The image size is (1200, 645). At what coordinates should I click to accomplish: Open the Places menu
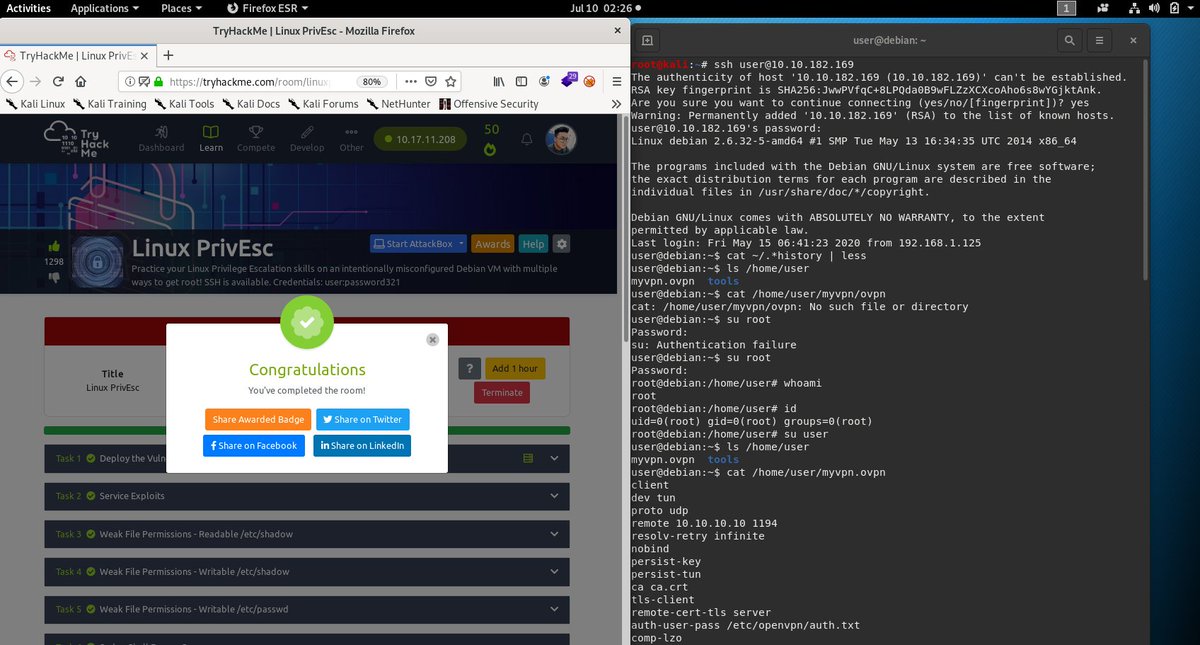180,8
